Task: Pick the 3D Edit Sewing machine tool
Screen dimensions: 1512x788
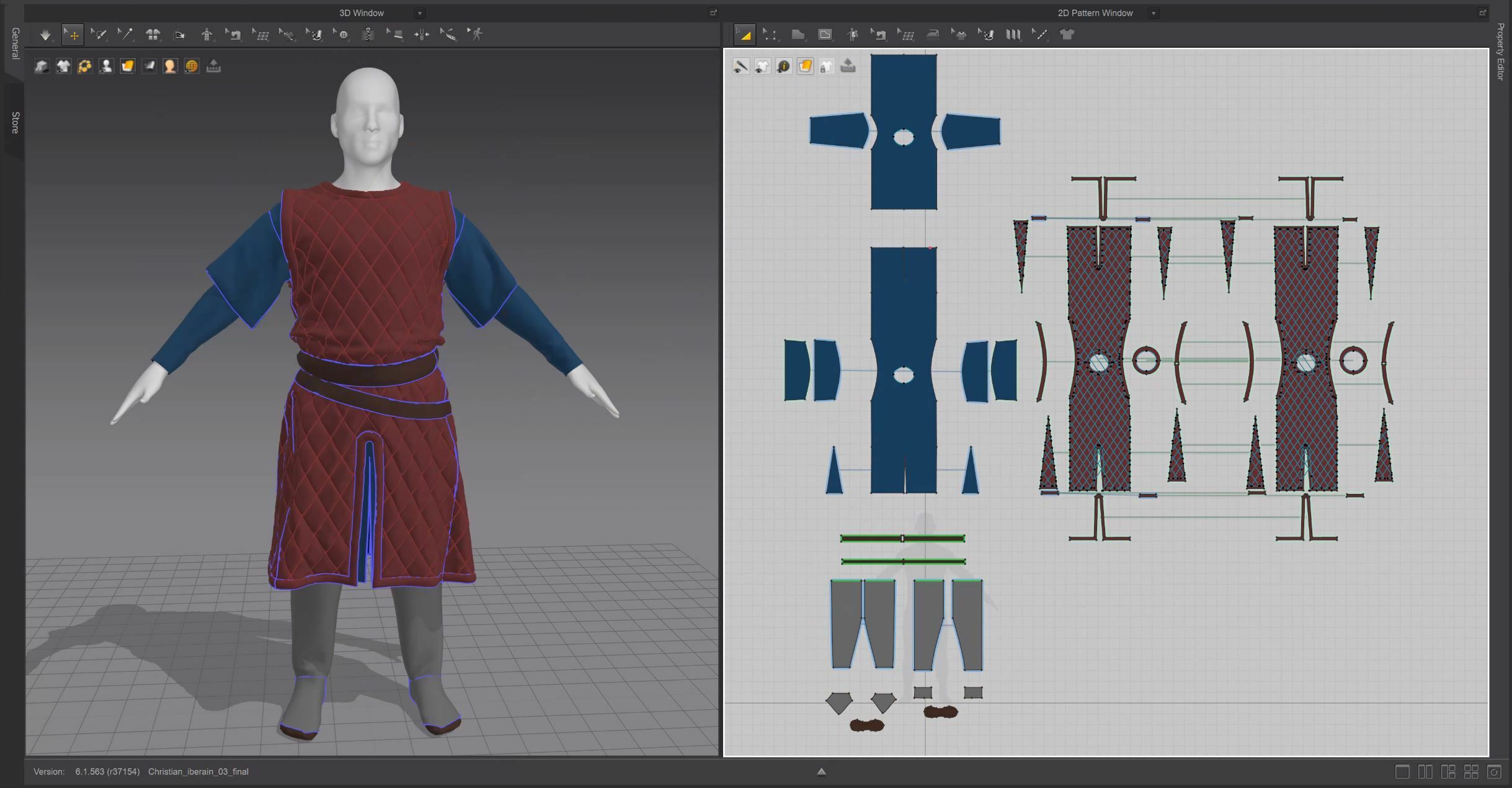Action: (233, 35)
